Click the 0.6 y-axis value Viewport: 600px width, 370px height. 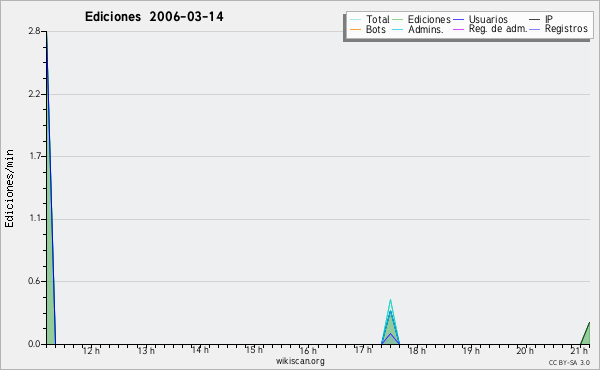[x=34, y=282]
